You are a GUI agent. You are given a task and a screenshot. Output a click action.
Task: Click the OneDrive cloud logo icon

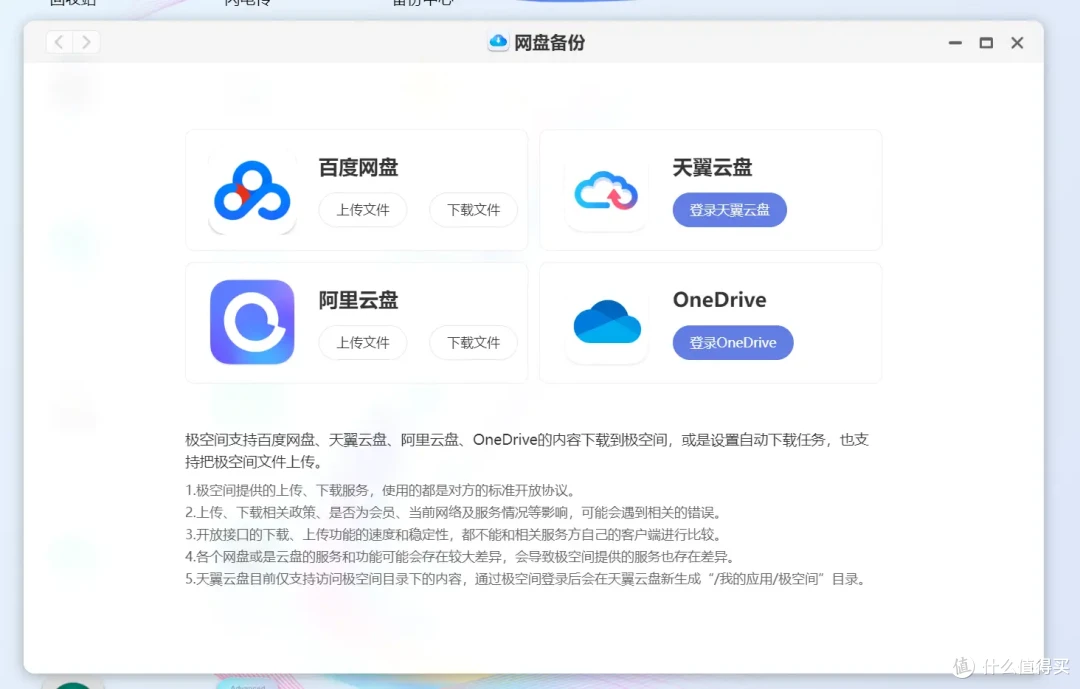(x=607, y=322)
